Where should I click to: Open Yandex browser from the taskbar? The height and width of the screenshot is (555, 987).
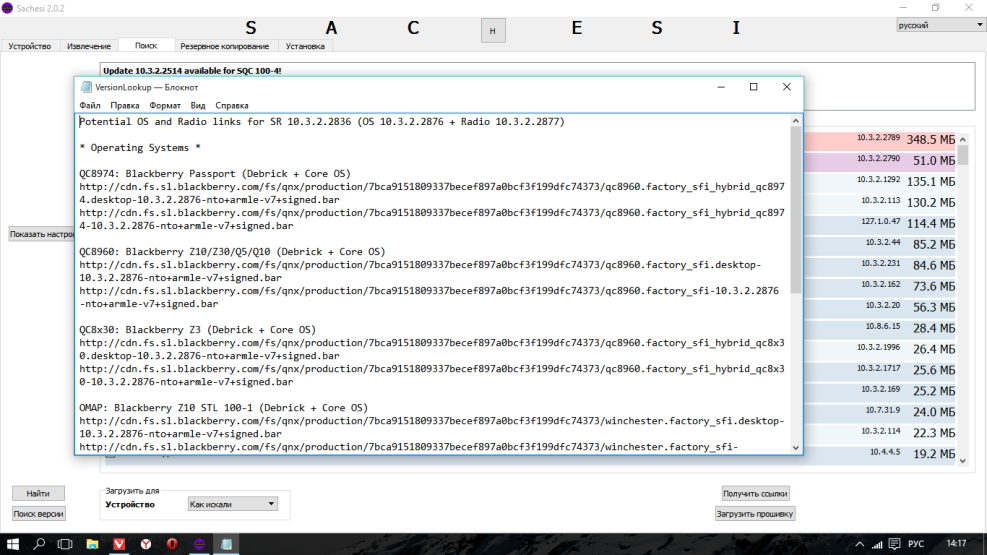146,544
